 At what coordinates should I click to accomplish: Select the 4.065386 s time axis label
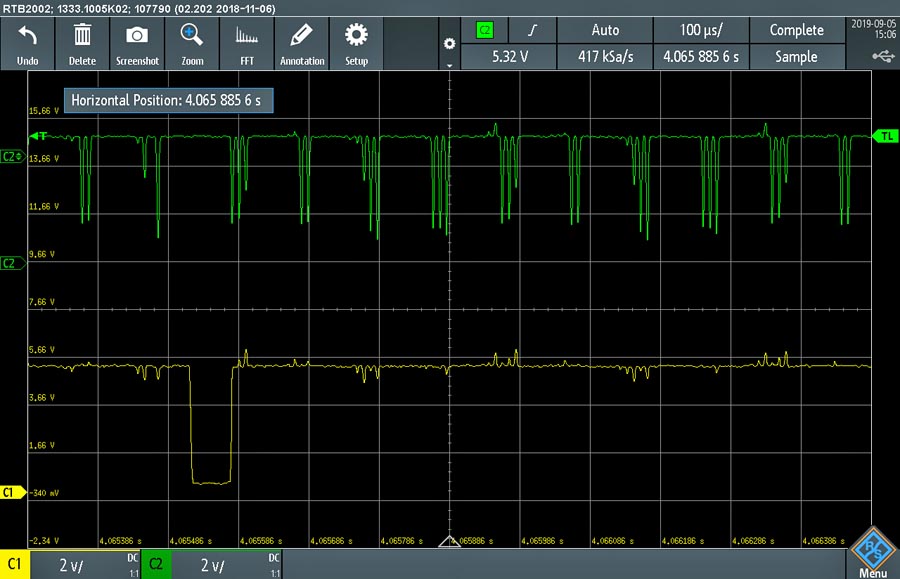121,541
